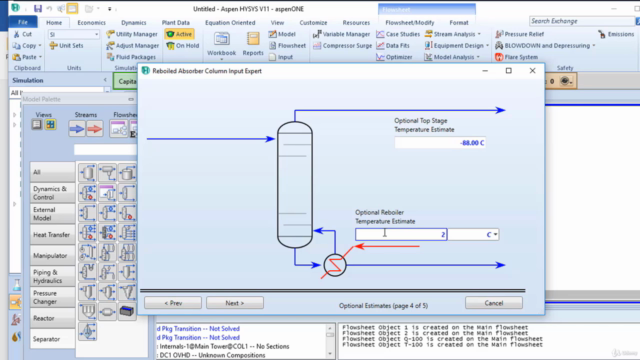Click the Search Exchange box
Viewport: 640px width, 360px height.
point(582,21)
